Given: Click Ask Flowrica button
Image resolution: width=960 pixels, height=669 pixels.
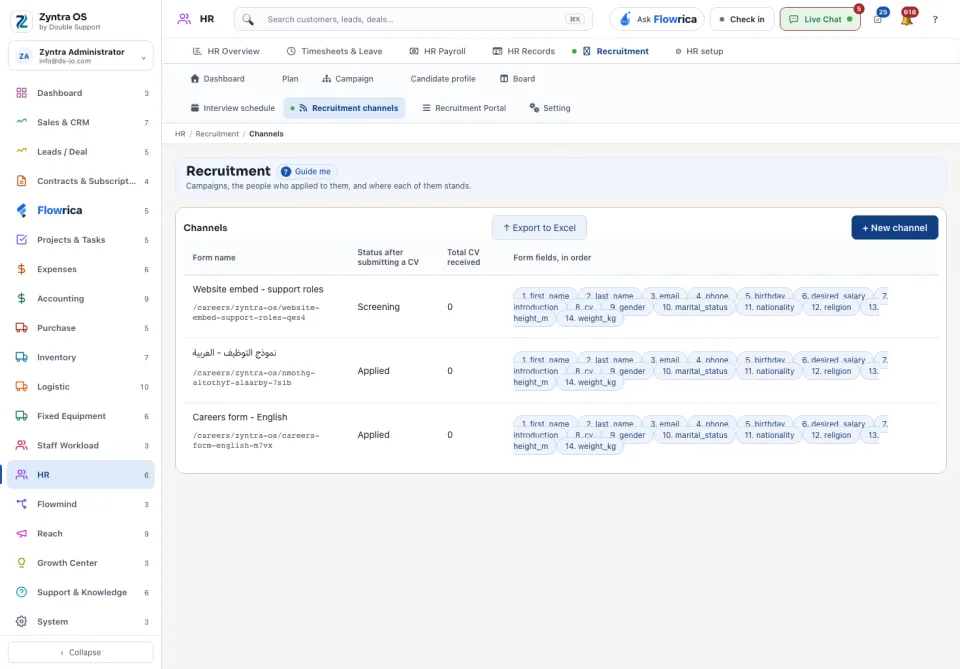Looking at the screenshot, I should [x=657, y=20].
